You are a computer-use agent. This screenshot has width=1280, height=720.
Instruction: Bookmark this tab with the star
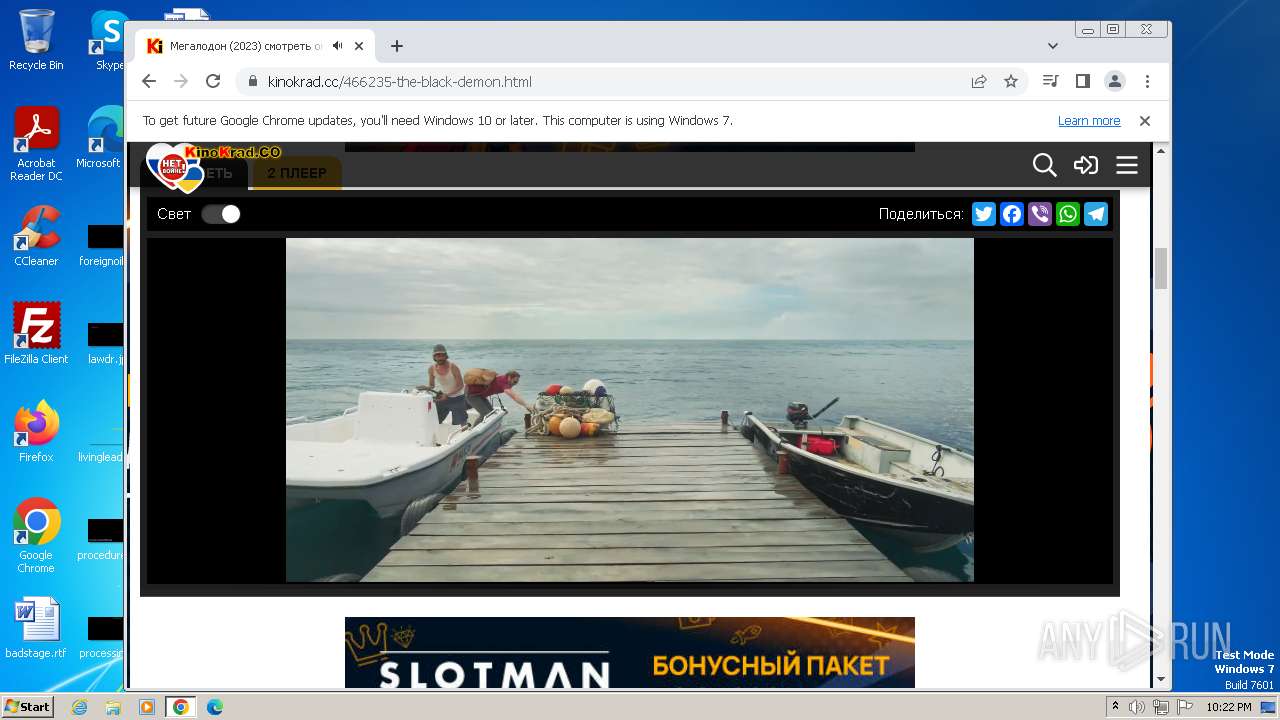click(x=1011, y=81)
